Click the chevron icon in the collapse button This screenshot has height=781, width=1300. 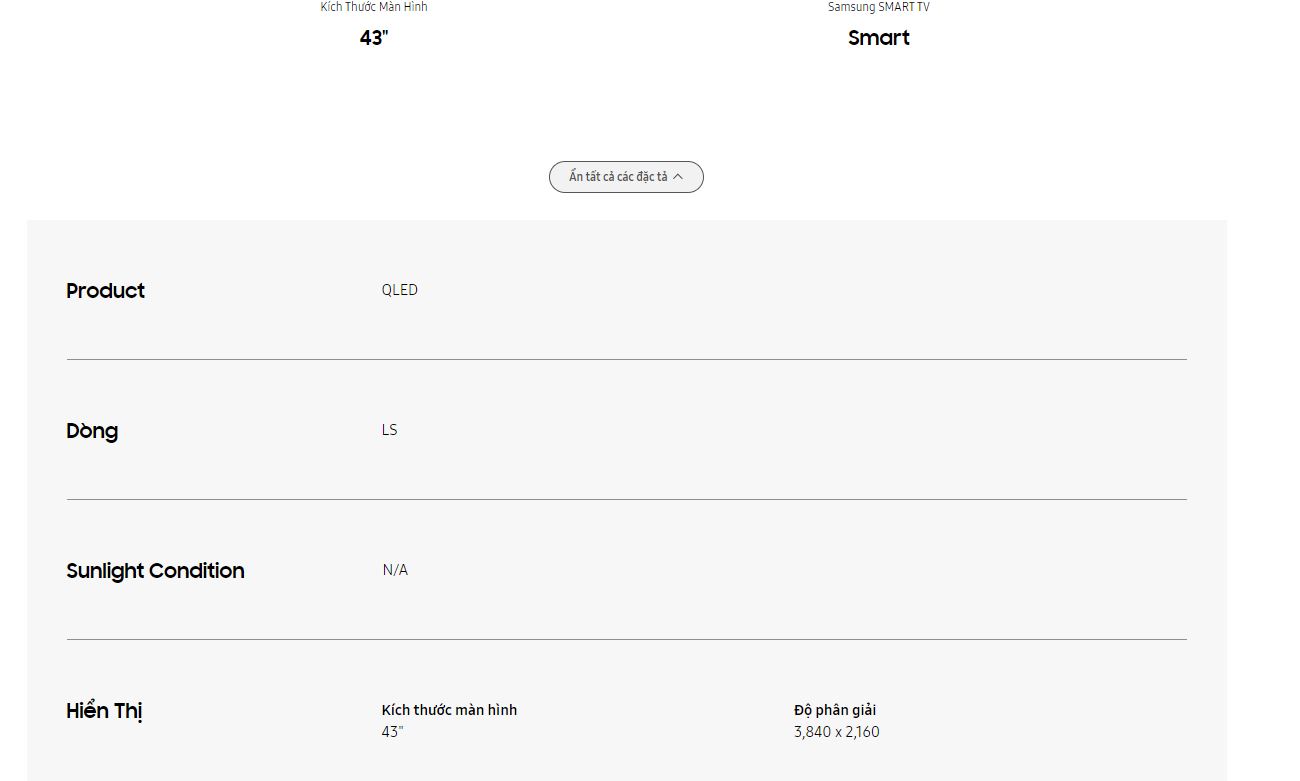click(x=678, y=177)
